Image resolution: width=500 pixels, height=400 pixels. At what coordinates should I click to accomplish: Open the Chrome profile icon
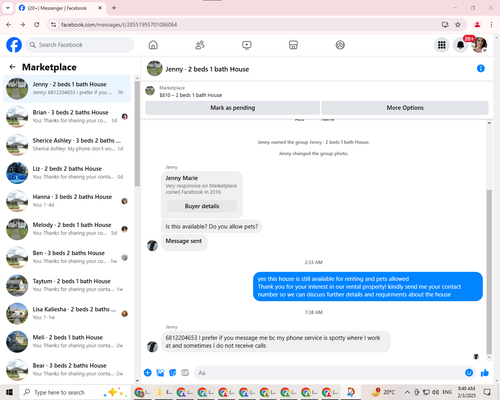coord(477,24)
